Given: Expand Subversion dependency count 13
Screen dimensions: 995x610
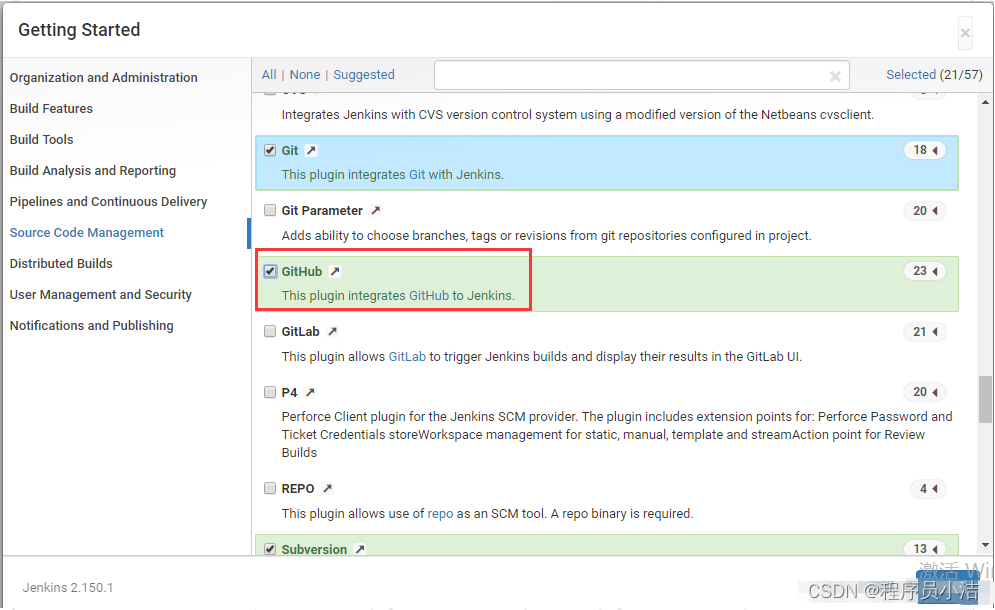Looking at the screenshot, I should pos(925,548).
